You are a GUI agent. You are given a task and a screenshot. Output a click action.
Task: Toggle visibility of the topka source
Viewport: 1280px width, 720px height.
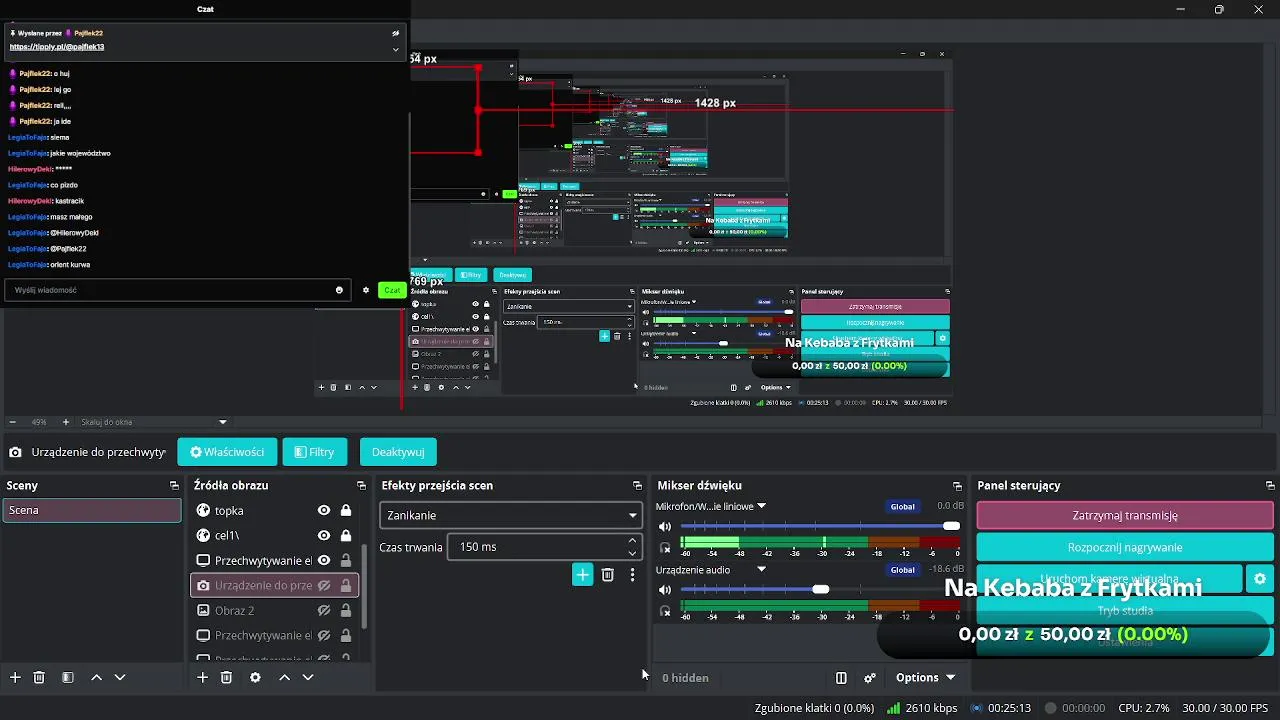(x=324, y=510)
